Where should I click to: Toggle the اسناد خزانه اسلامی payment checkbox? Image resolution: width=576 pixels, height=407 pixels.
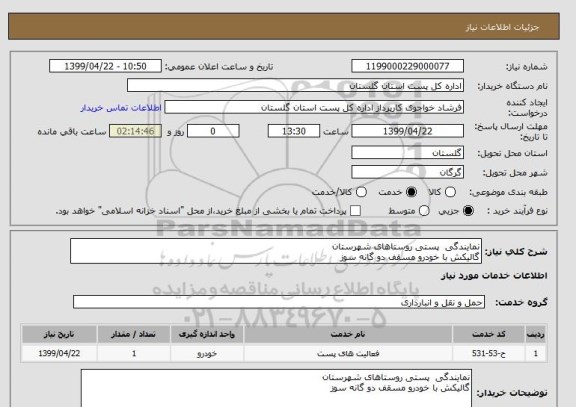coord(355,211)
